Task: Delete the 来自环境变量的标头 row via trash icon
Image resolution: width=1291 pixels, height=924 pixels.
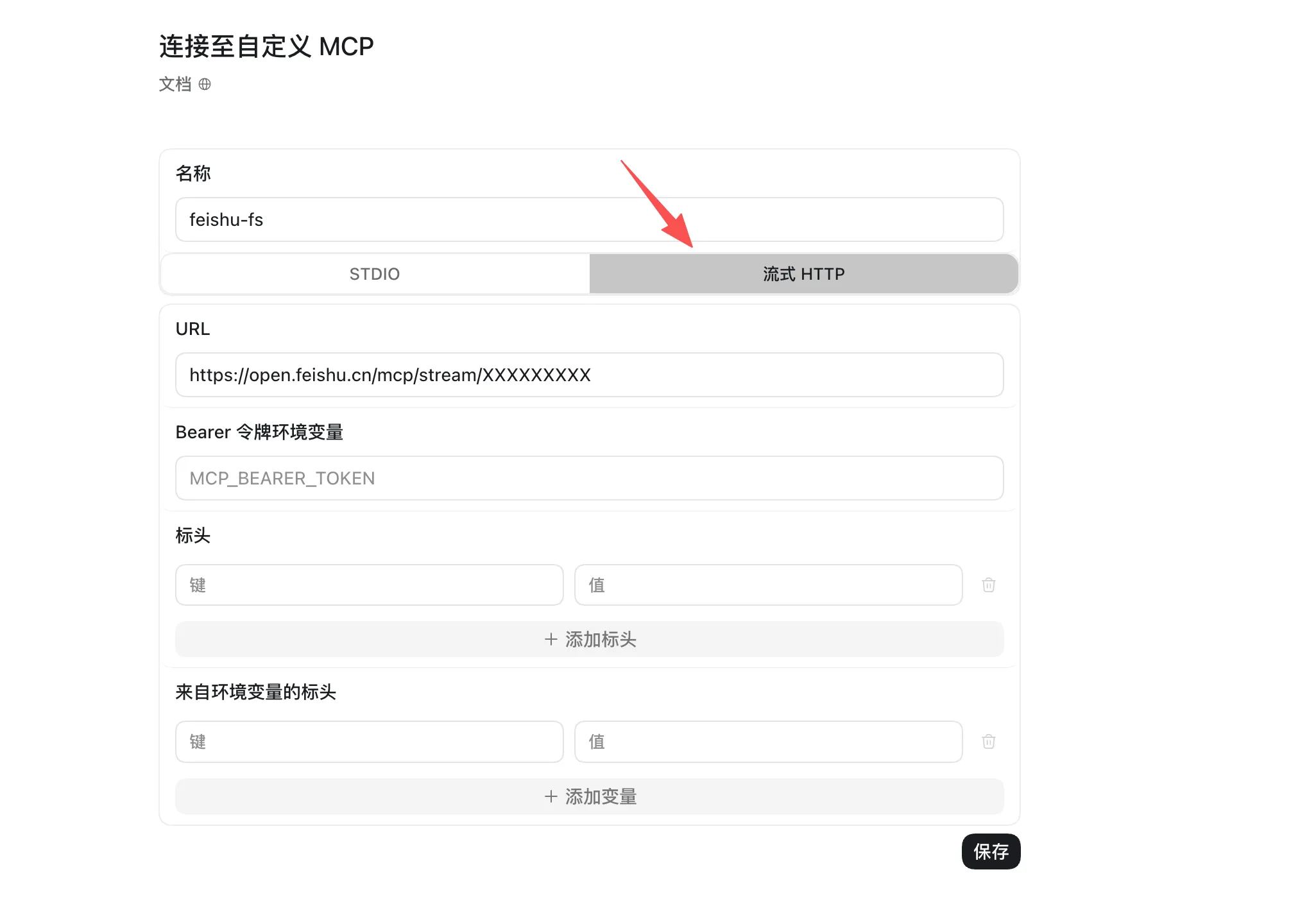Action: 989,741
